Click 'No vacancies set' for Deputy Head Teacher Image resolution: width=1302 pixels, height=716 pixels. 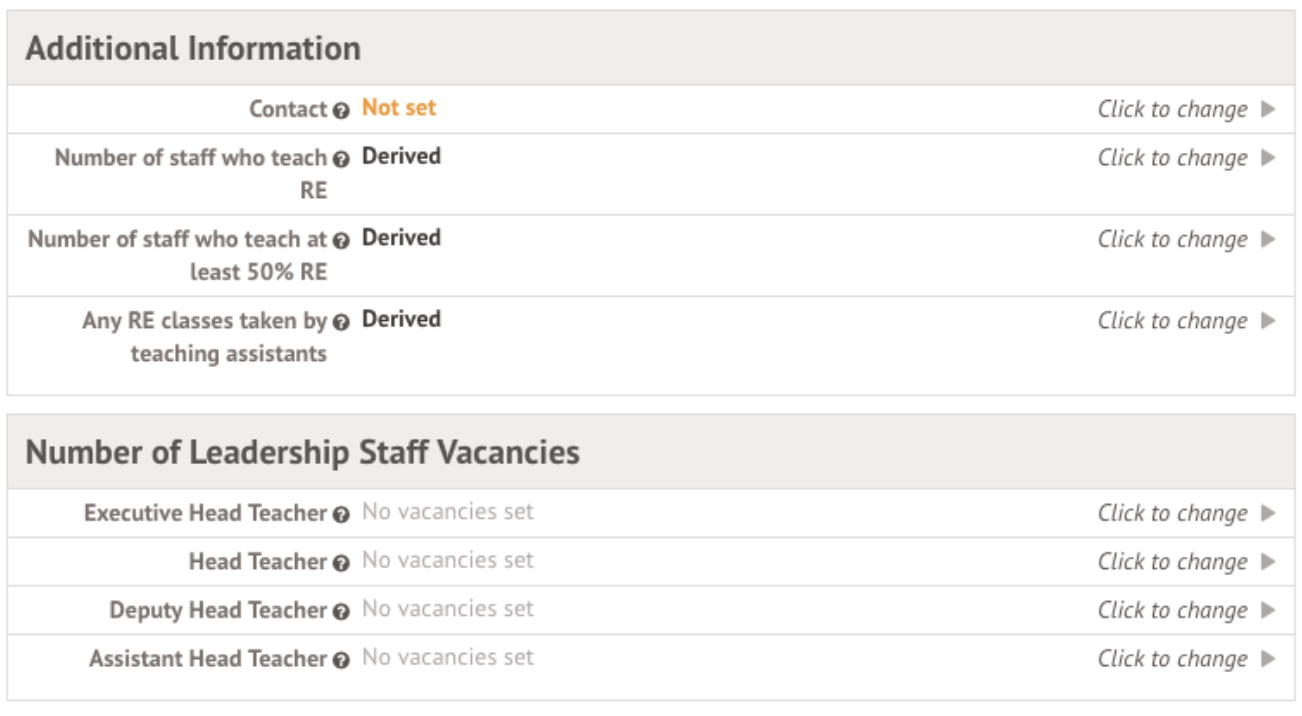(x=447, y=609)
